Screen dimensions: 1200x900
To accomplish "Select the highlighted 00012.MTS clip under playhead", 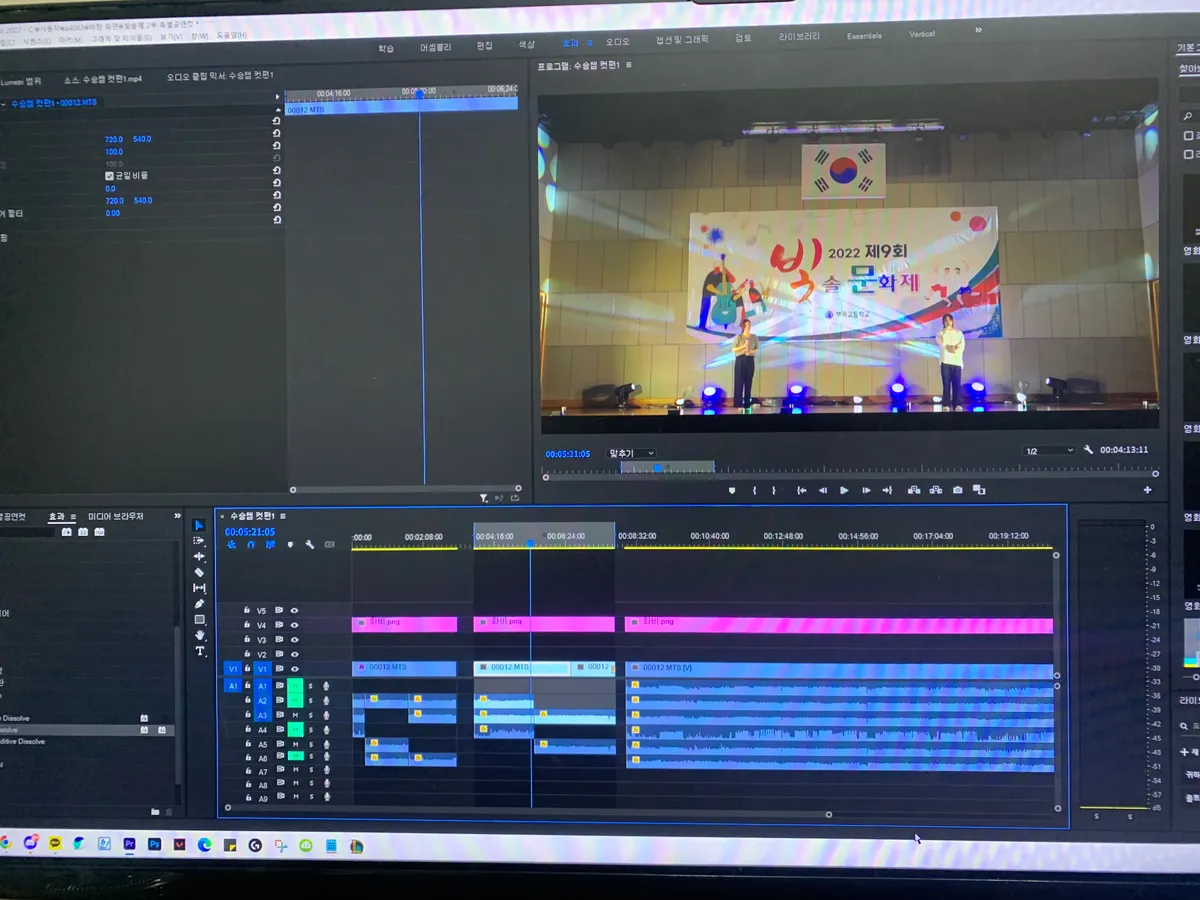I will point(521,668).
